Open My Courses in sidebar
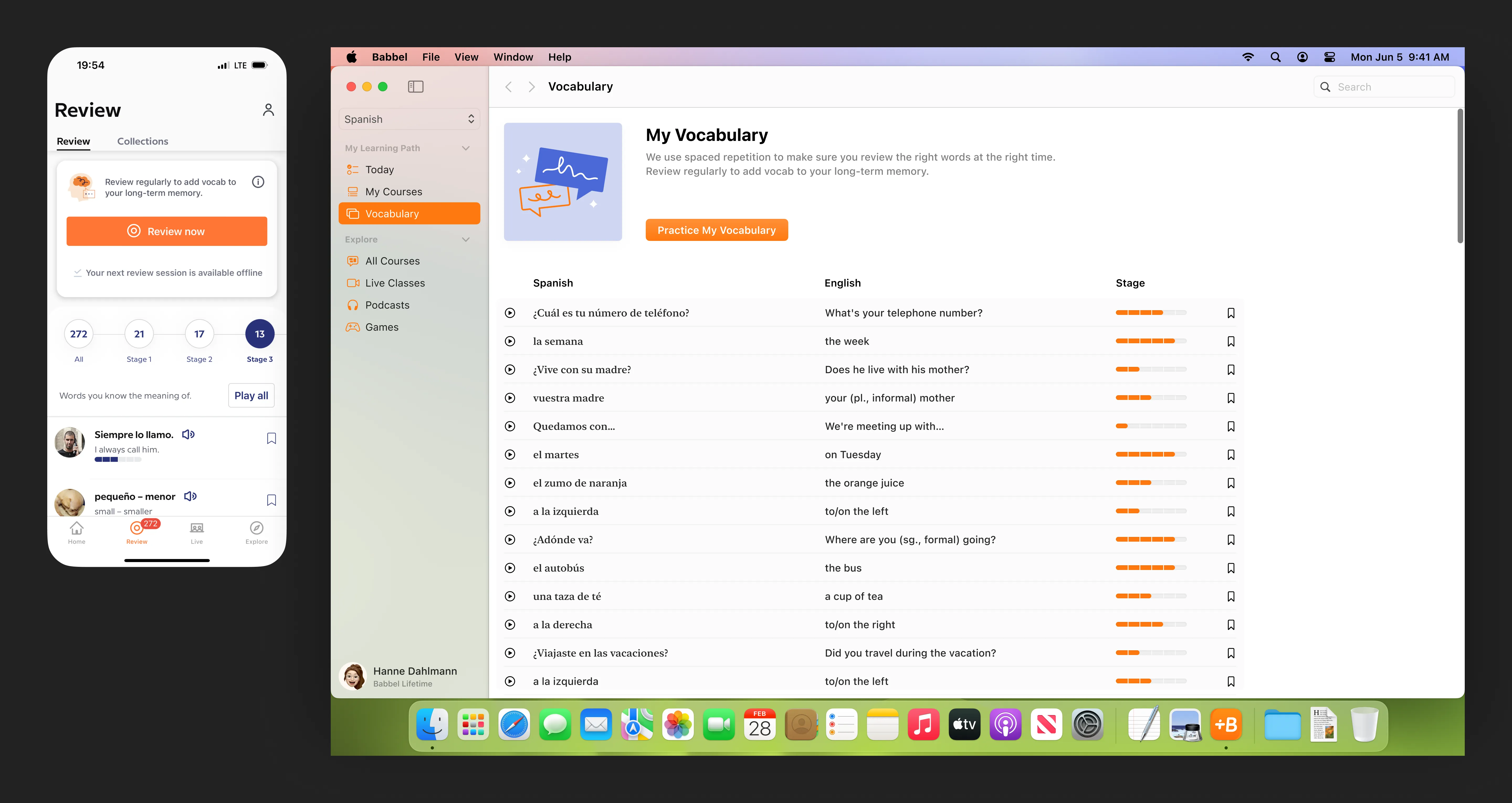The width and height of the screenshot is (1512, 803). pyautogui.click(x=409, y=192)
